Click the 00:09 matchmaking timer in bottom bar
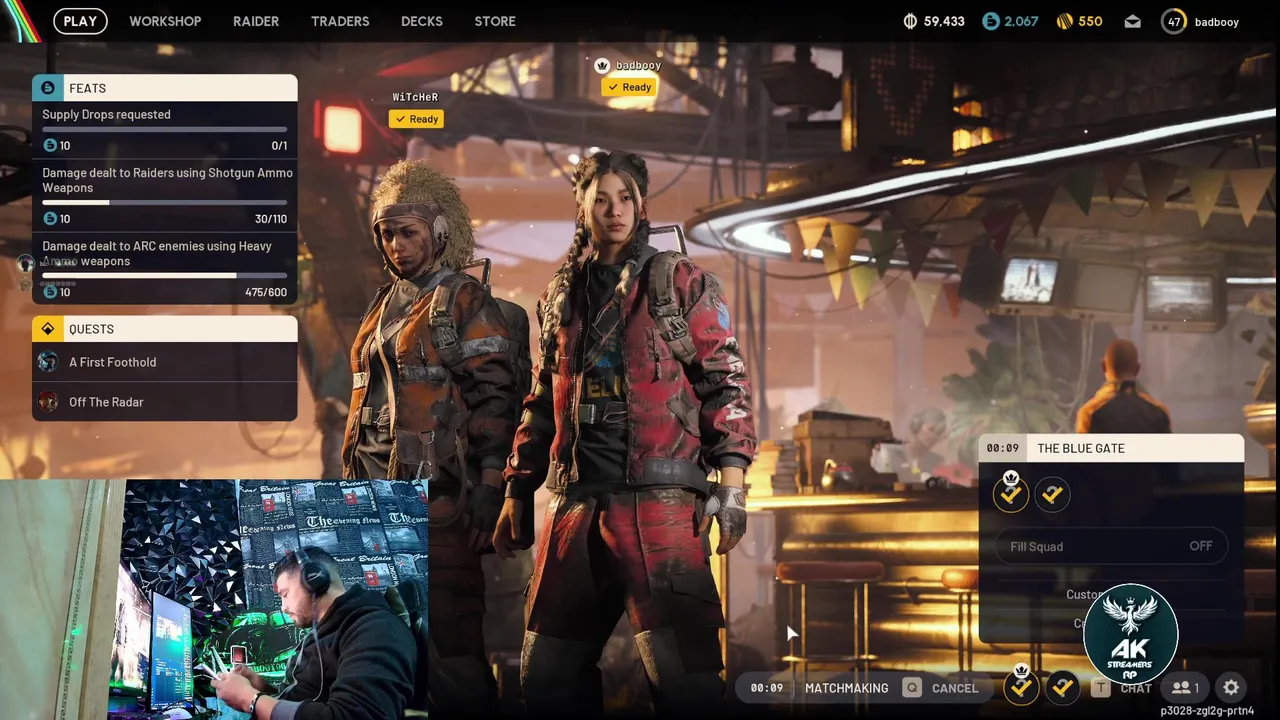The image size is (1280, 720). pos(767,688)
